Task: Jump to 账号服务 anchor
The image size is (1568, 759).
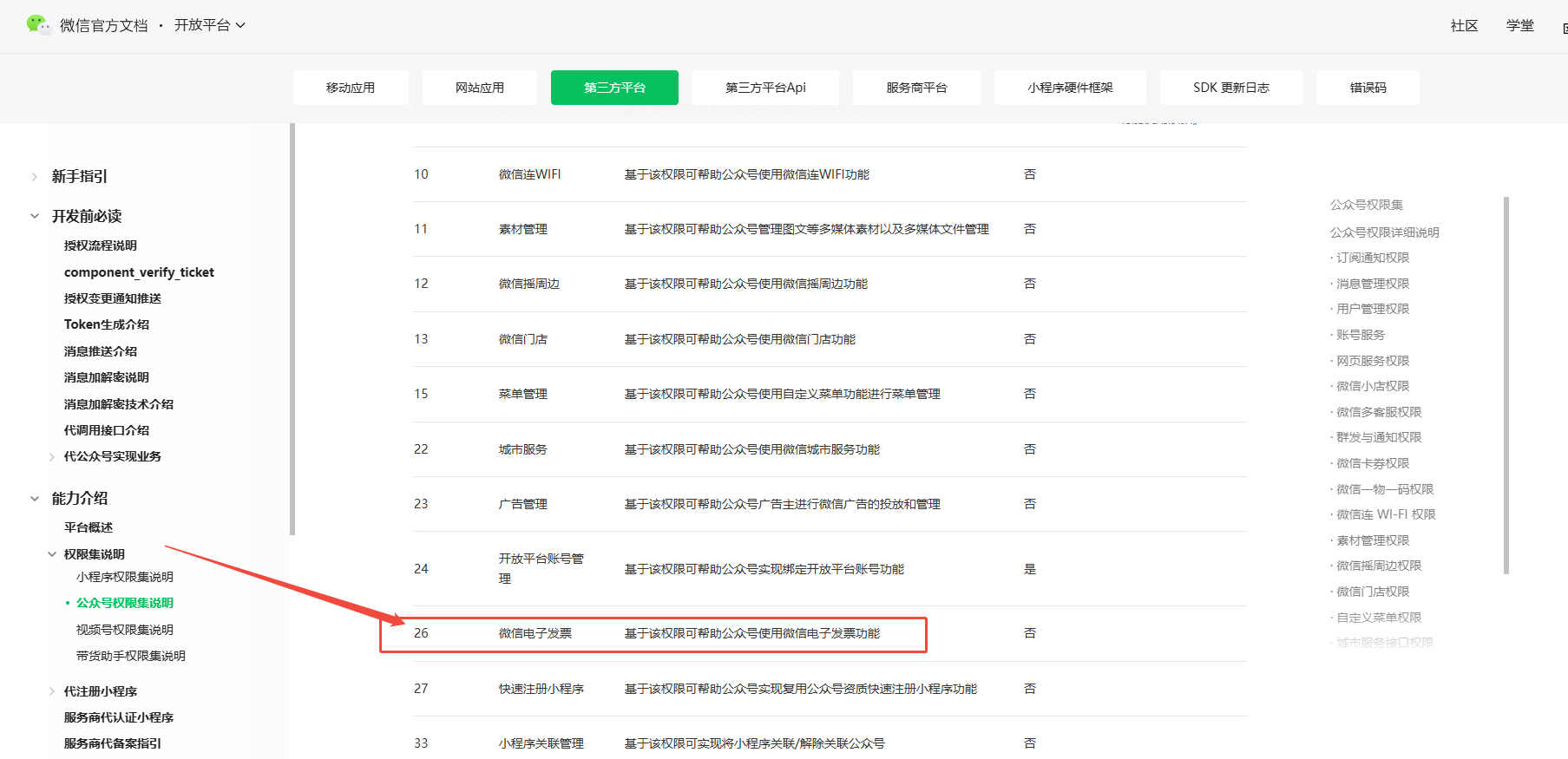Action: point(1361,335)
